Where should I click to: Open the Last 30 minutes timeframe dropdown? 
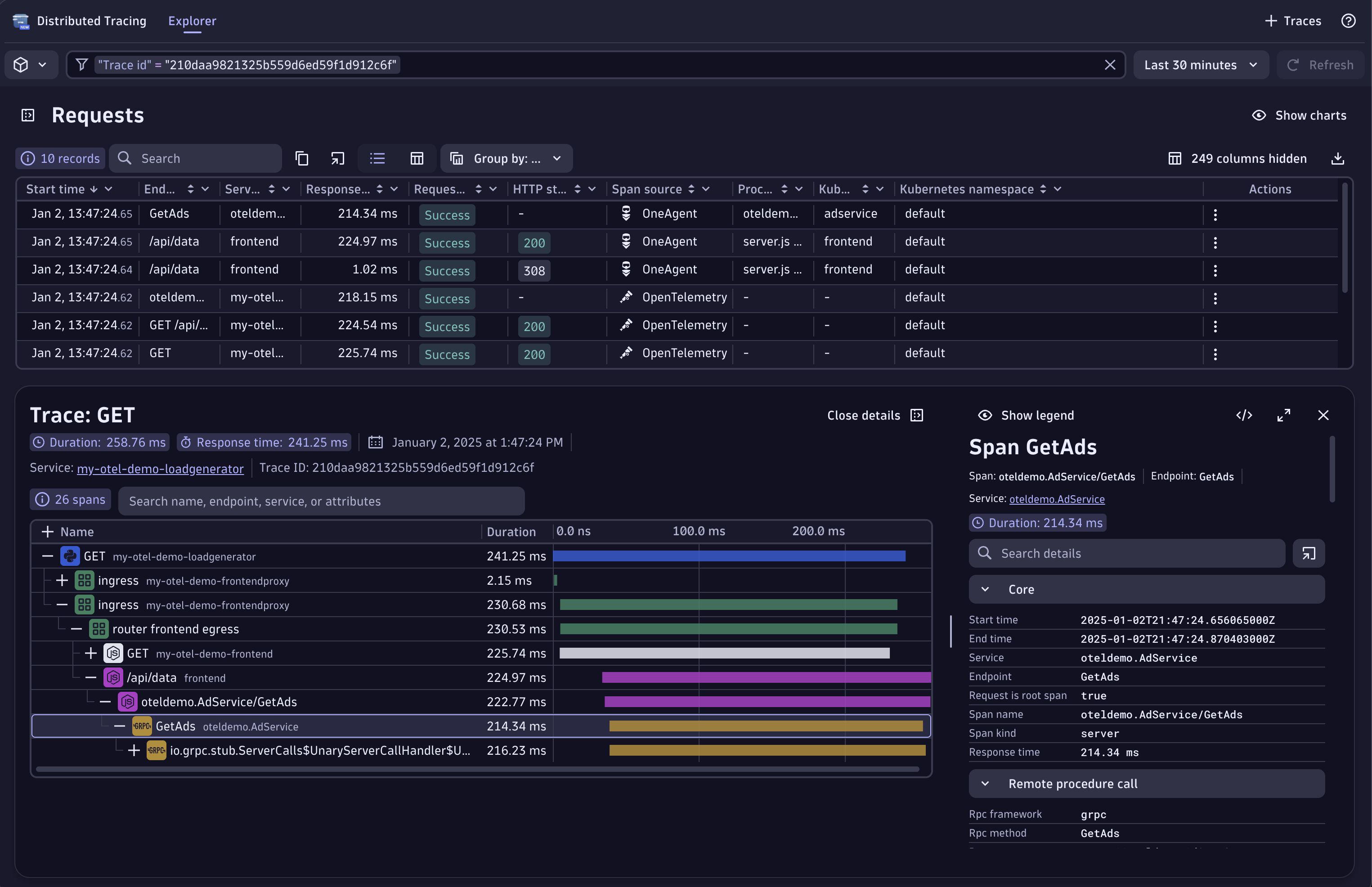[x=1200, y=64]
